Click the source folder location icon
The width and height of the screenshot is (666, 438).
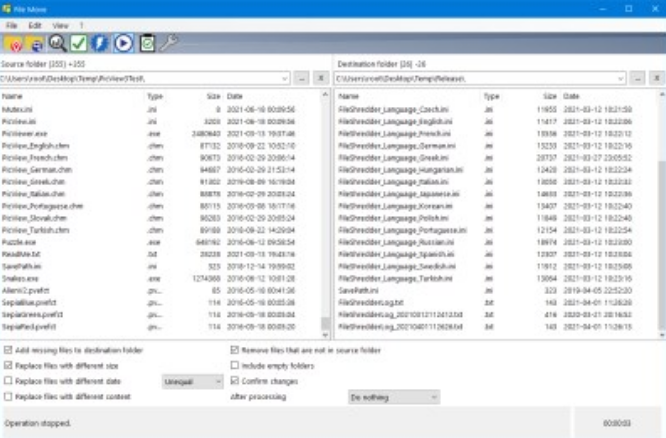(x=15, y=43)
